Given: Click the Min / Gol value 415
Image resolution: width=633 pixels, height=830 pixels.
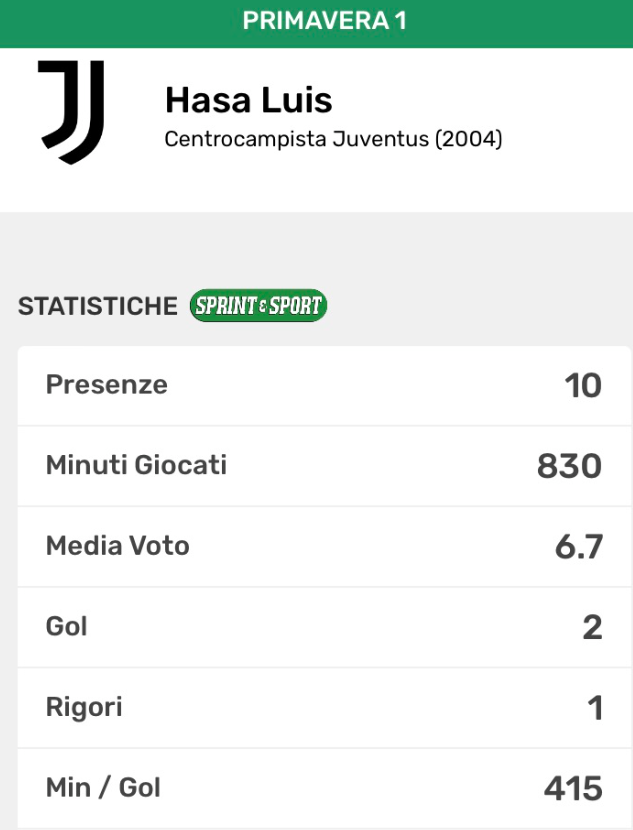Looking at the screenshot, I should pos(573,788).
